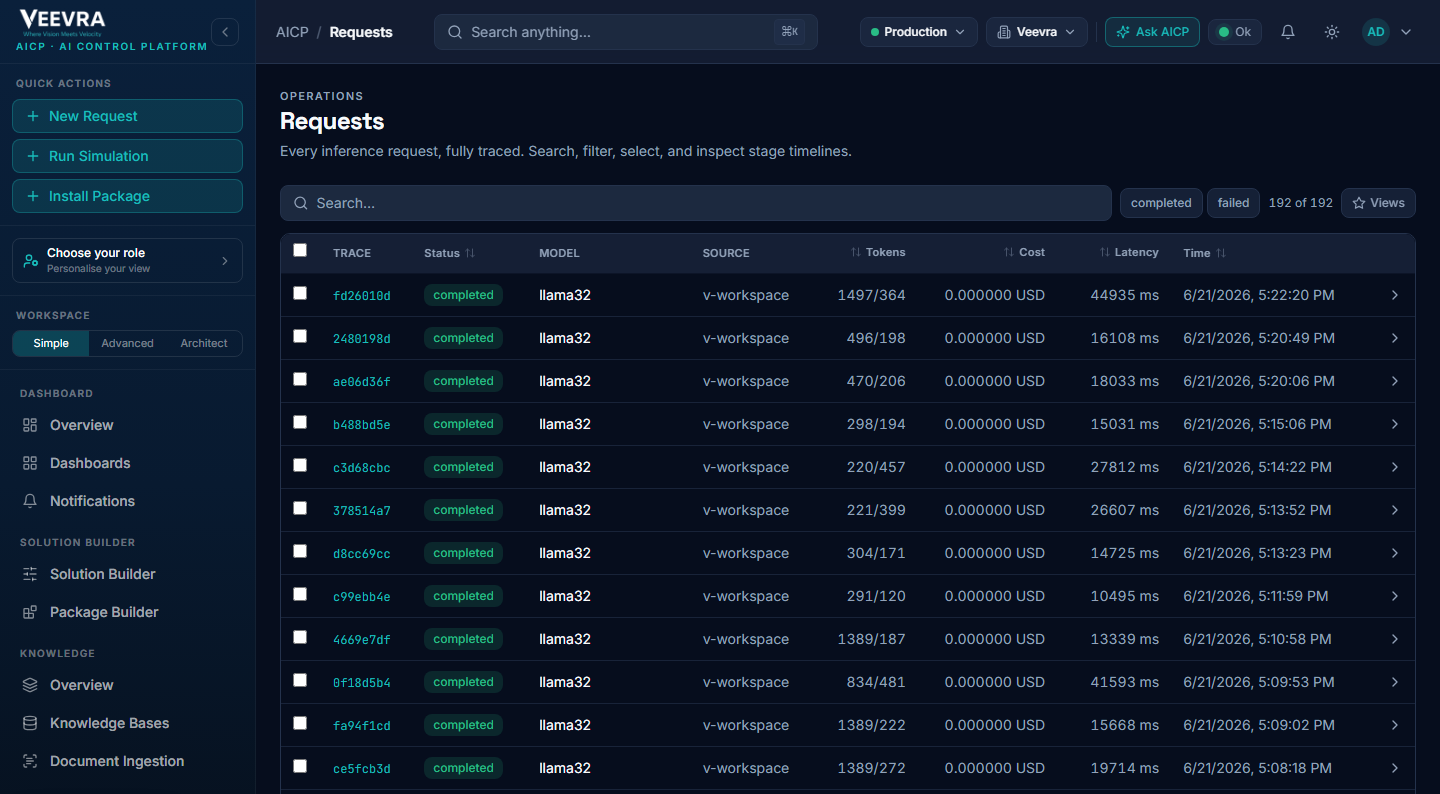Sort by Time column arrows icon

(1221, 253)
